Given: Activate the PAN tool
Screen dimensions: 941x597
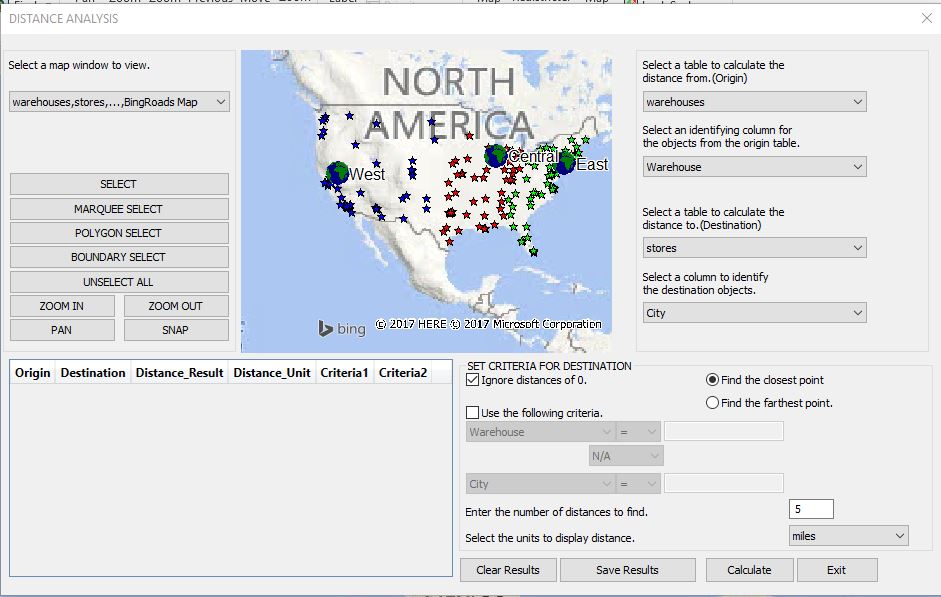Looking at the screenshot, I should 62,329.
